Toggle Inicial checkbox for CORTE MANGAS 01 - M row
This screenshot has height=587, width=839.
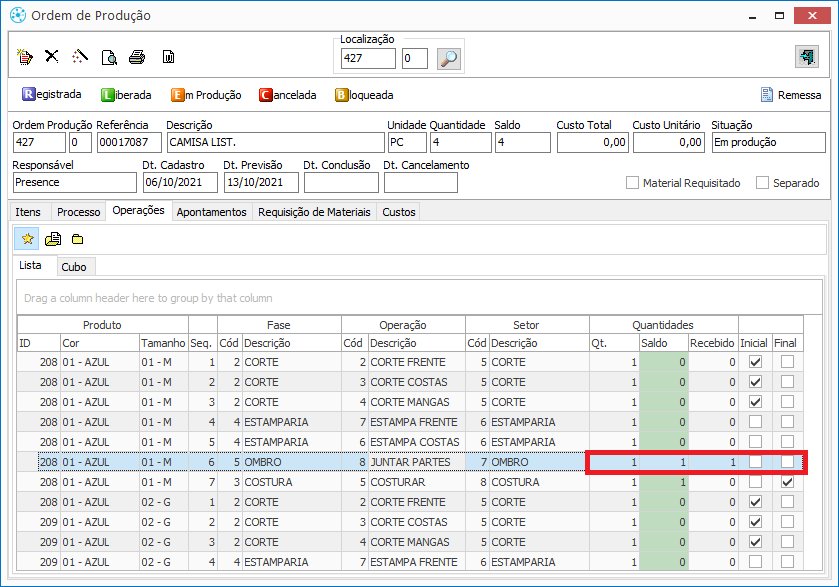pyautogui.click(x=755, y=402)
